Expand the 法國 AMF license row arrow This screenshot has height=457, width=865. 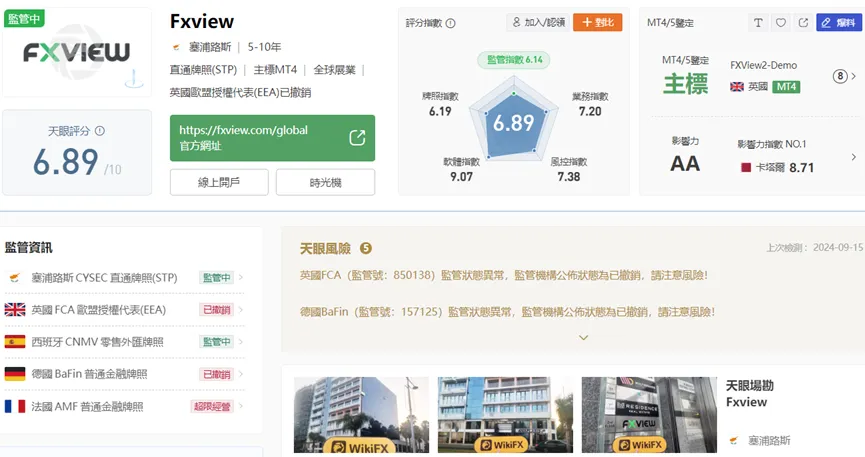241,407
